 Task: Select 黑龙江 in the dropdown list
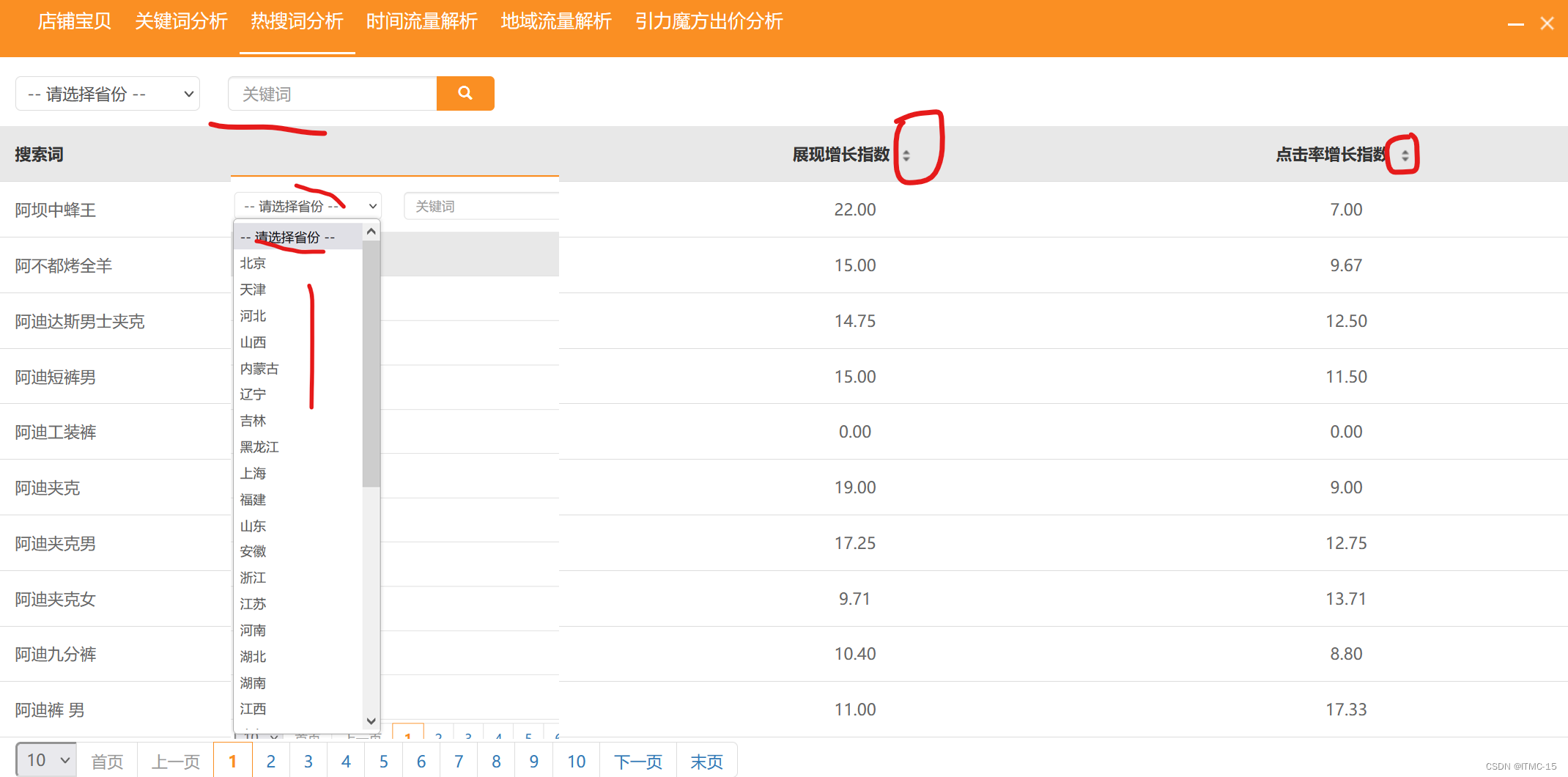click(x=259, y=447)
